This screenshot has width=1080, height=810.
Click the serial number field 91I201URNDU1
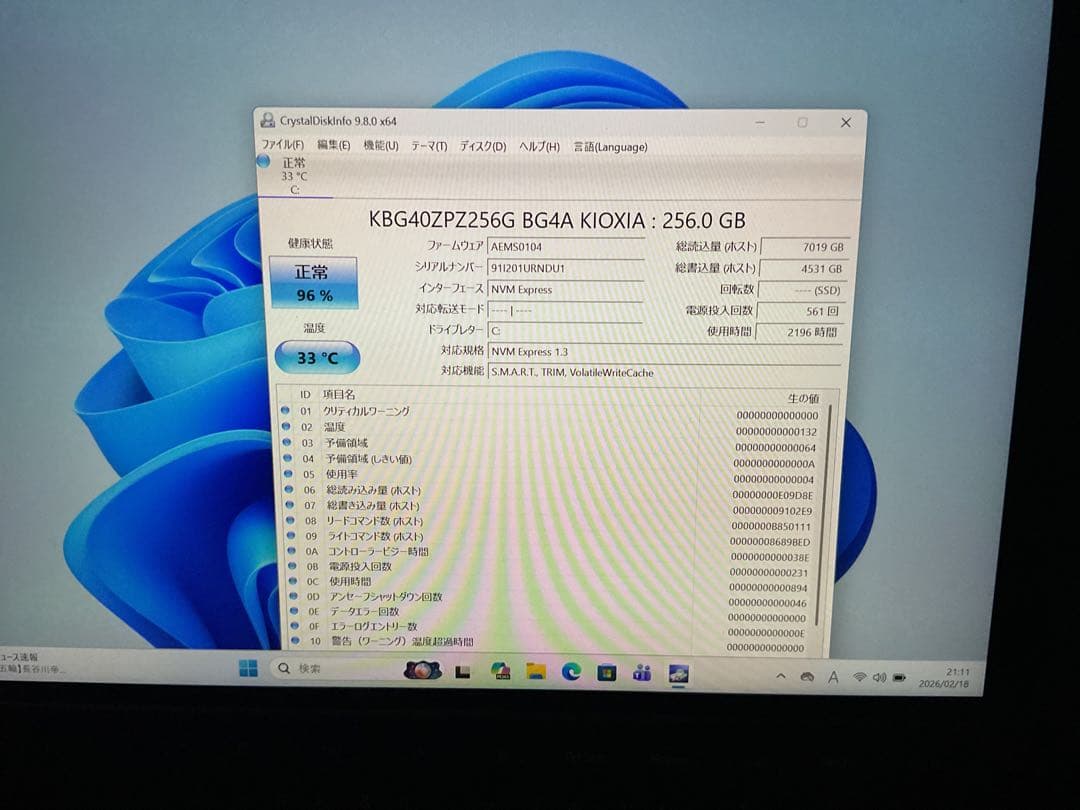565,268
